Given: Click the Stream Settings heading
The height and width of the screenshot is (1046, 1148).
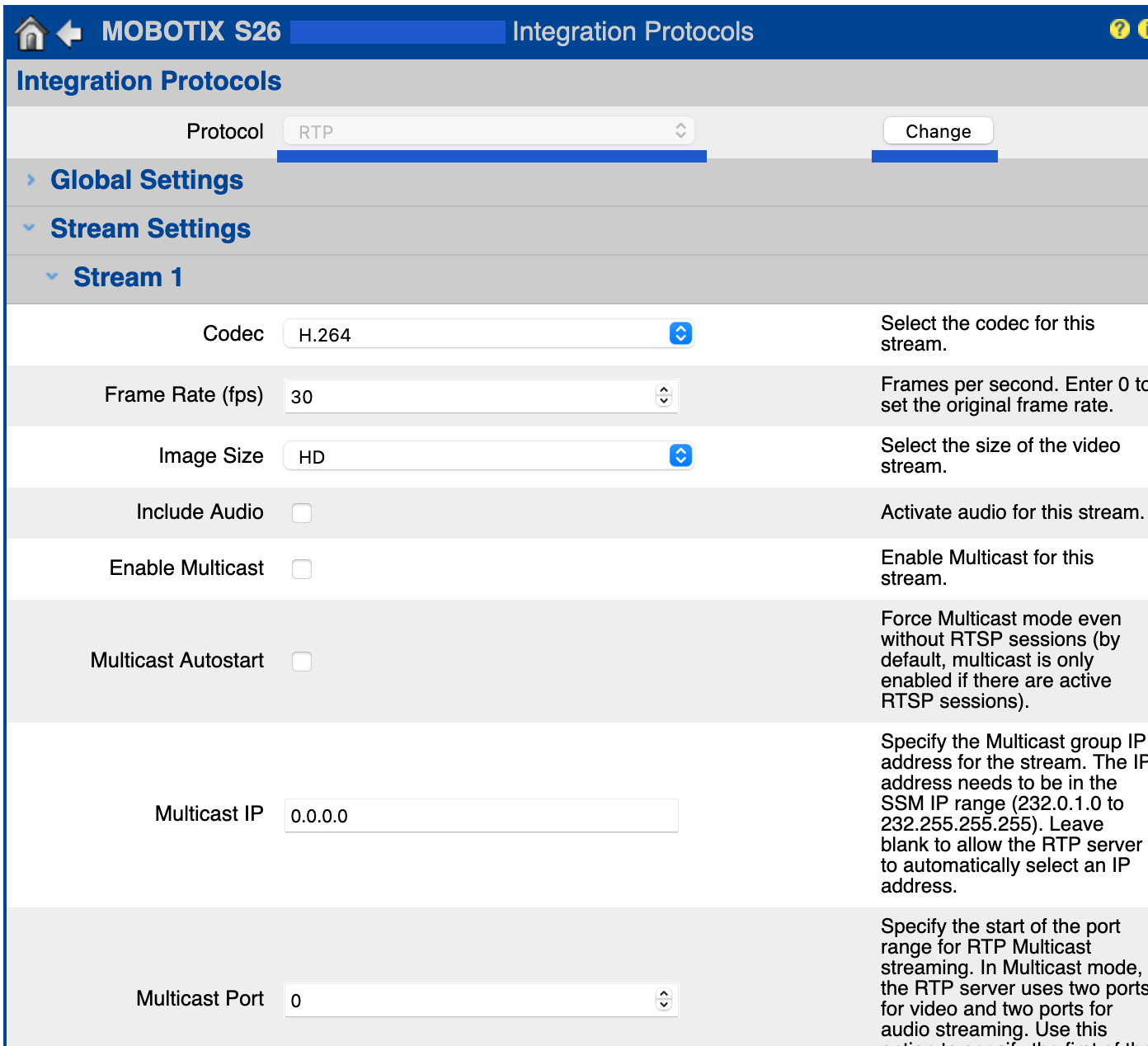Looking at the screenshot, I should click(x=150, y=229).
